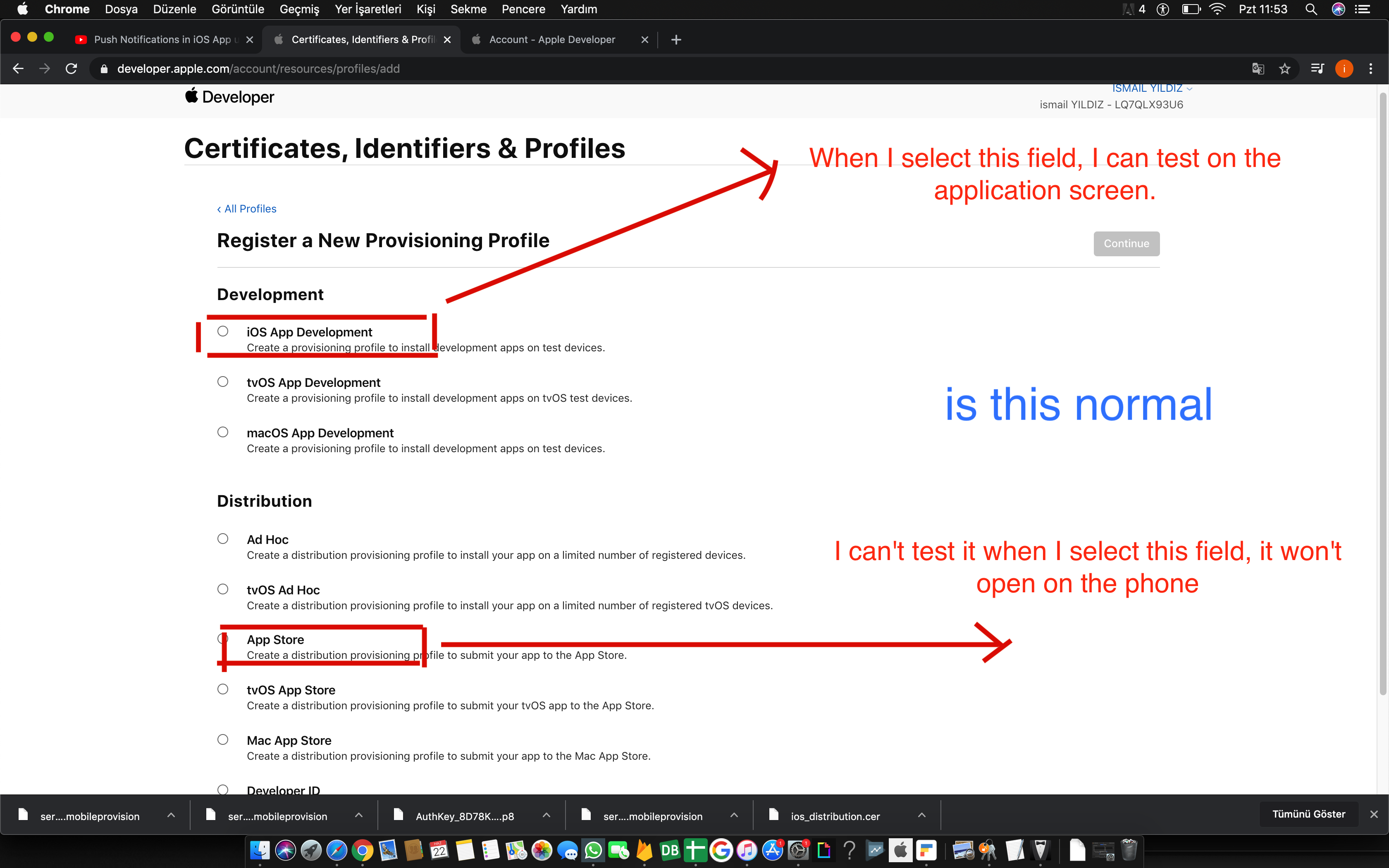This screenshot has width=1389, height=868.
Task: Click the Continue button
Action: 1126,243
